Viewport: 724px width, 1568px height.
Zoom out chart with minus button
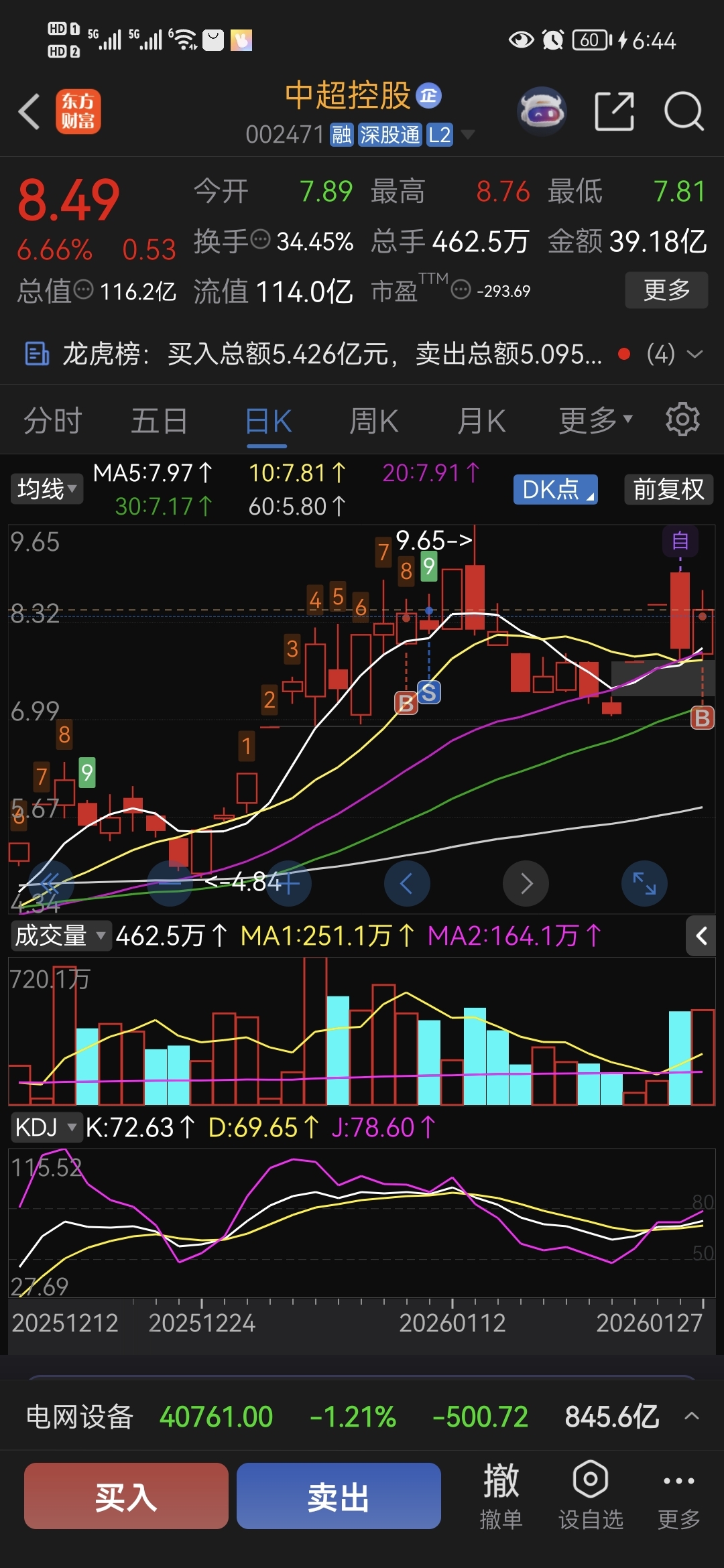click(x=170, y=883)
